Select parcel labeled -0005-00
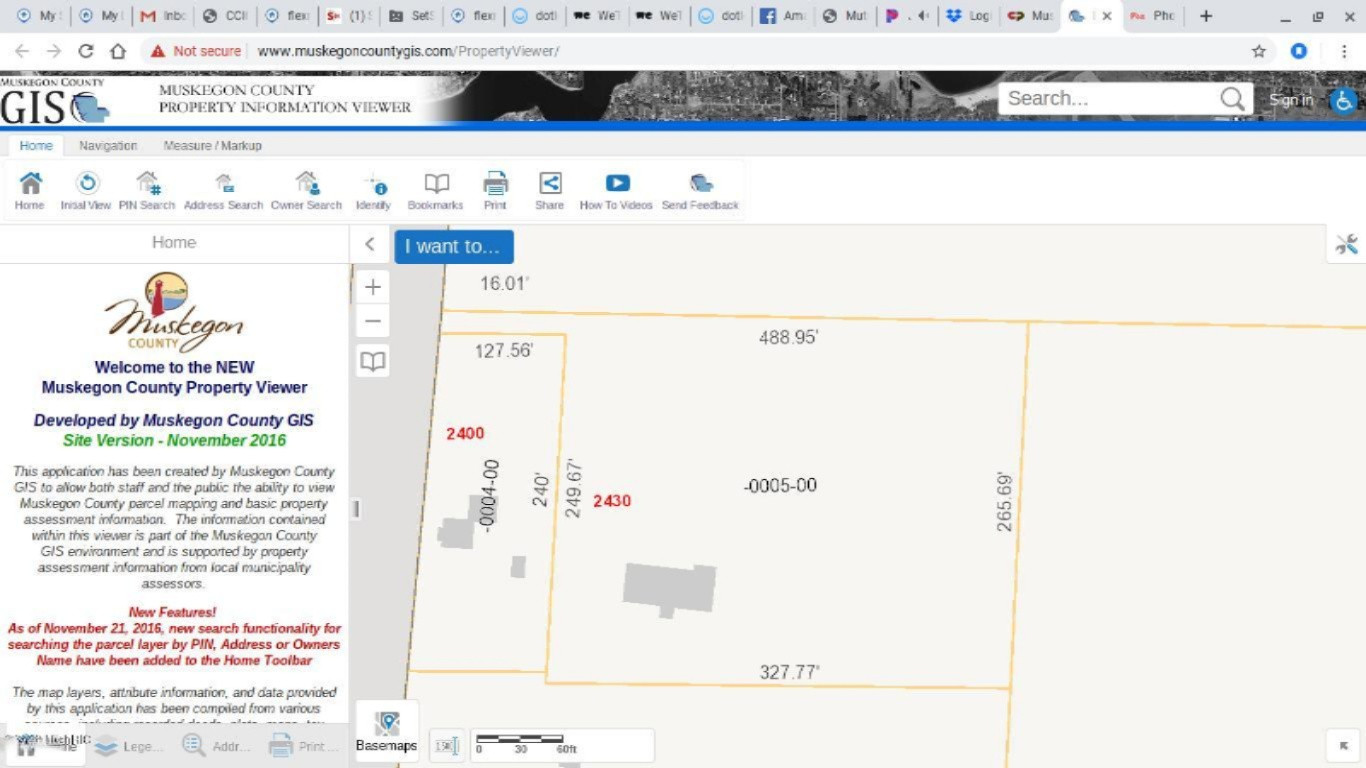This screenshot has height=768, width=1366. coord(781,486)
